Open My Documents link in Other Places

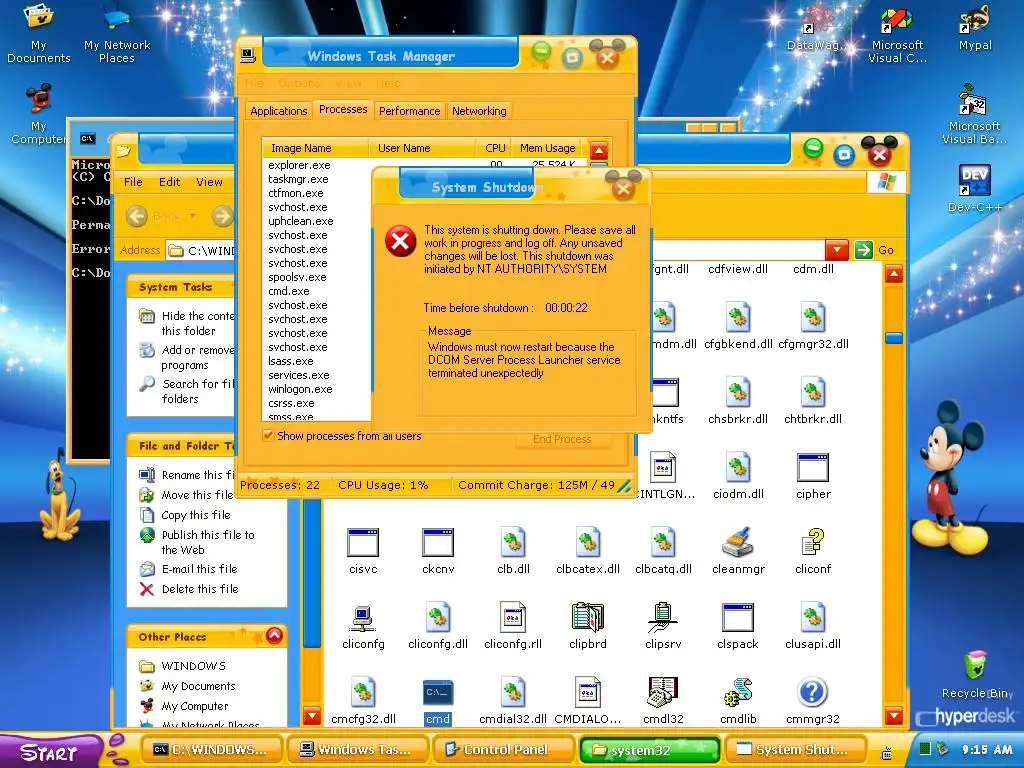click(188, 686)
